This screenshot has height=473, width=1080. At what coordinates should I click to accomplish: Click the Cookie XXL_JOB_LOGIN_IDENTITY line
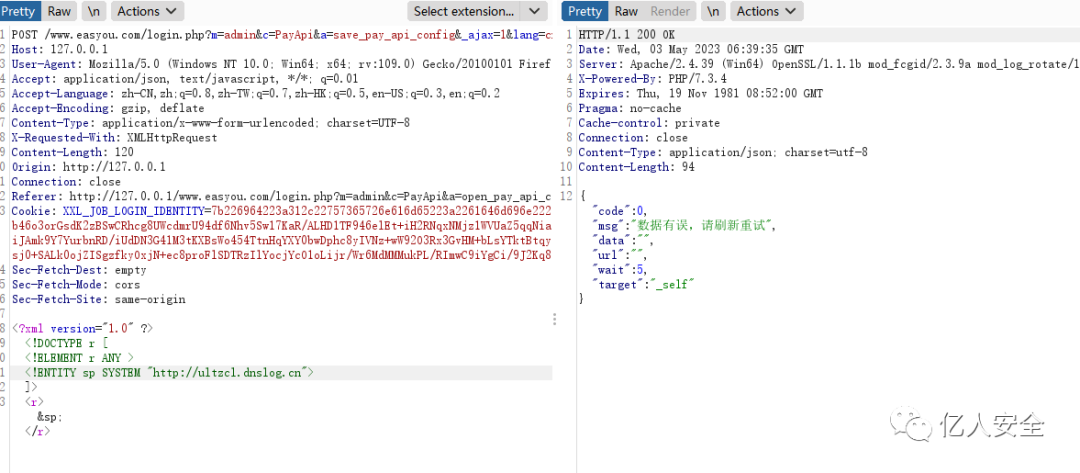coord(282,211)
